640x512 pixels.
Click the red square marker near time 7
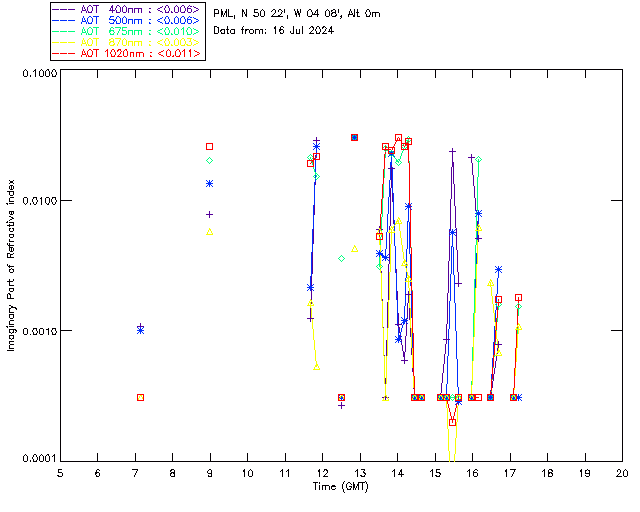[140, 398]
